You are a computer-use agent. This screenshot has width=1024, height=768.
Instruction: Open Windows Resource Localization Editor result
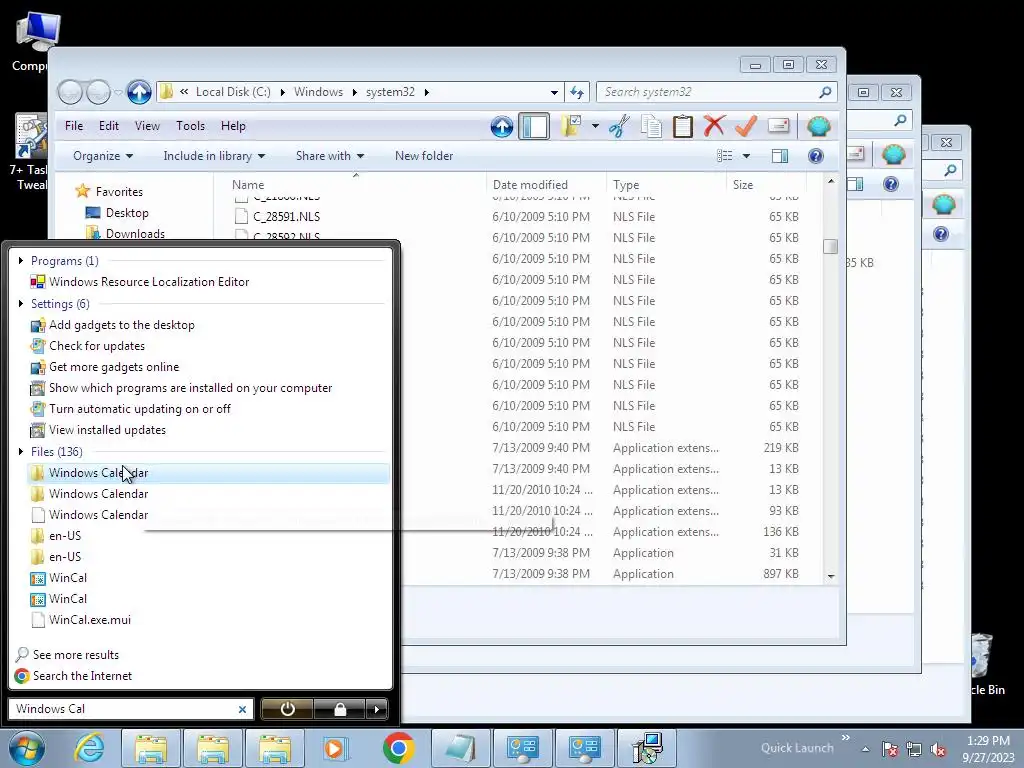click(x=149, y=282)
